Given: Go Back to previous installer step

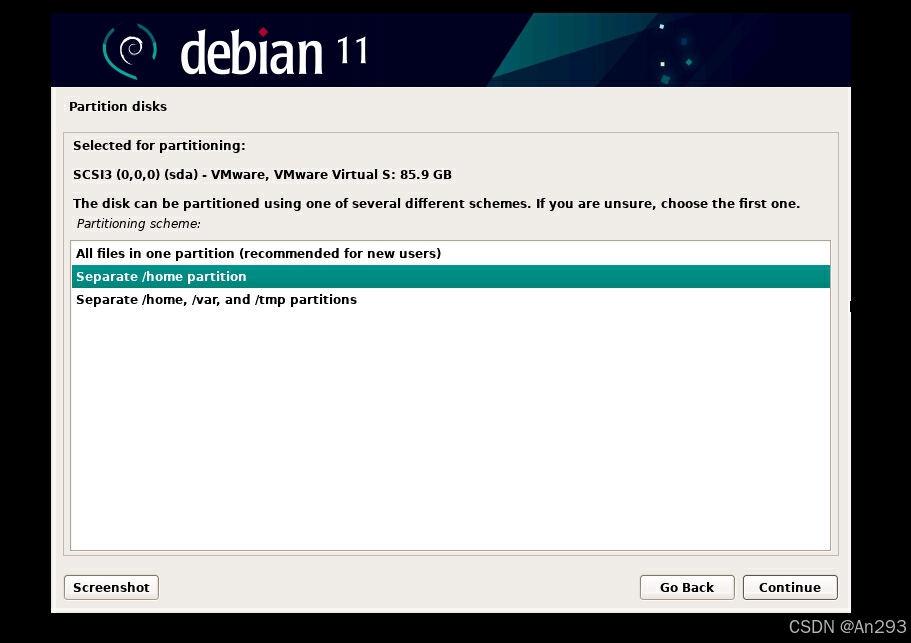Looking at the screenshot, I should click(687, 587).
